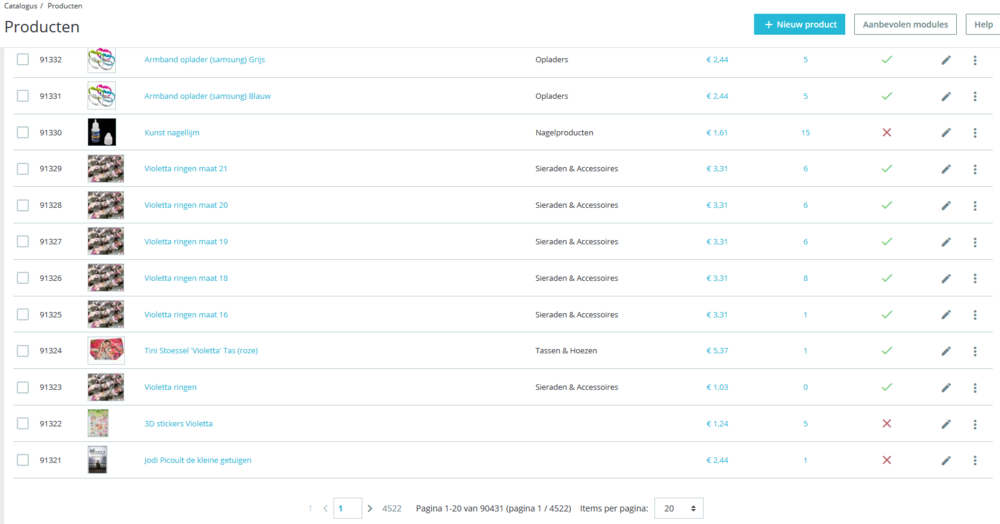Expand actions menu for Violetta ringen maat 19

point(974,242)
